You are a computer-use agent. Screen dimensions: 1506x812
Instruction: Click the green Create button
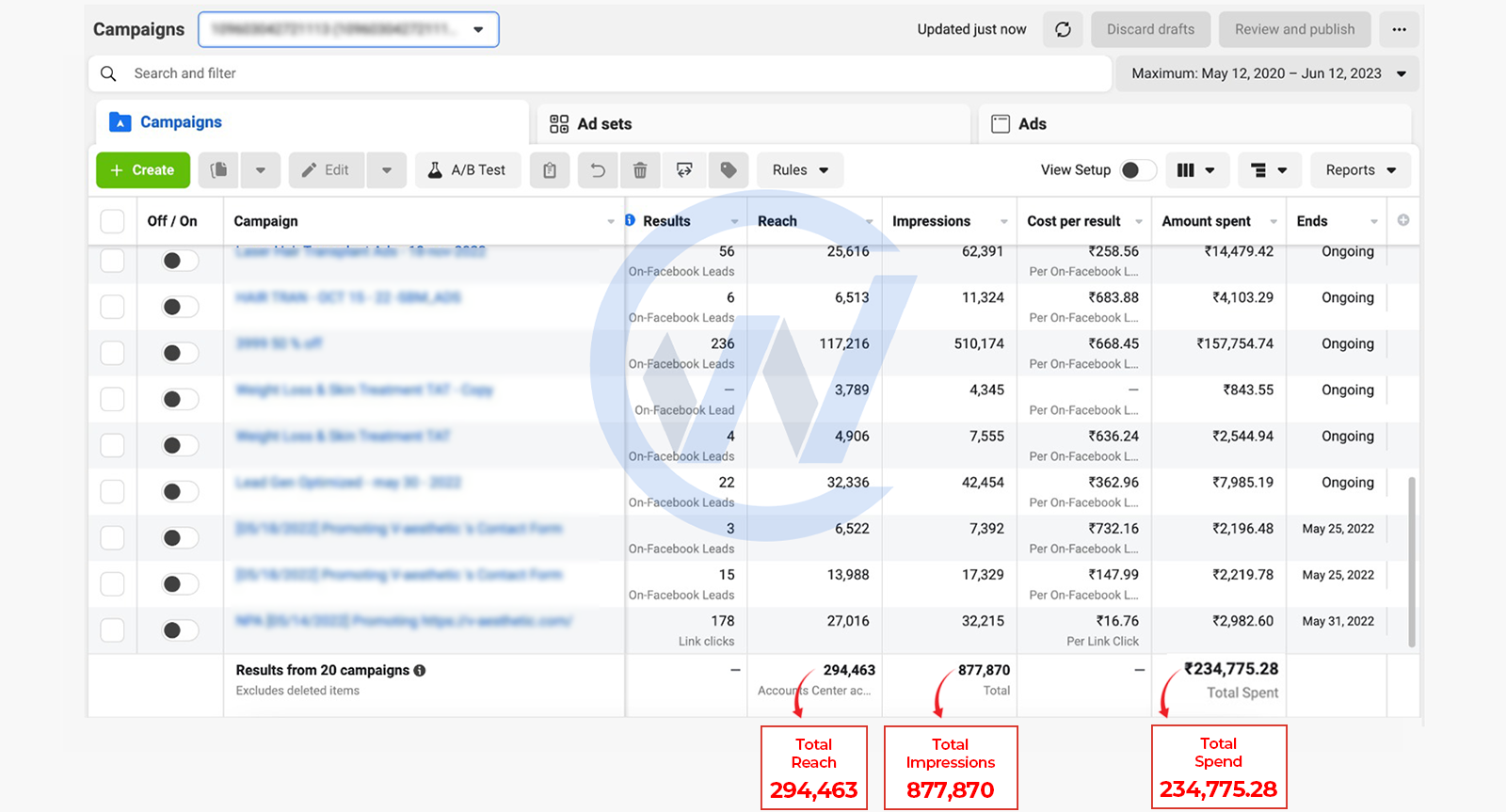pos(143,170)
